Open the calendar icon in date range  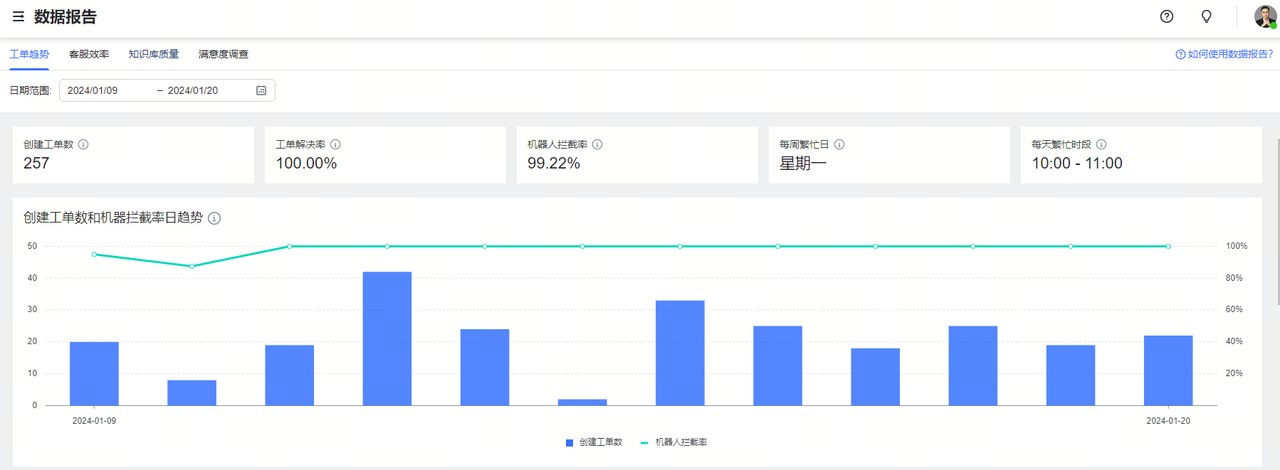pyautogui.click(x=261, y=91)
